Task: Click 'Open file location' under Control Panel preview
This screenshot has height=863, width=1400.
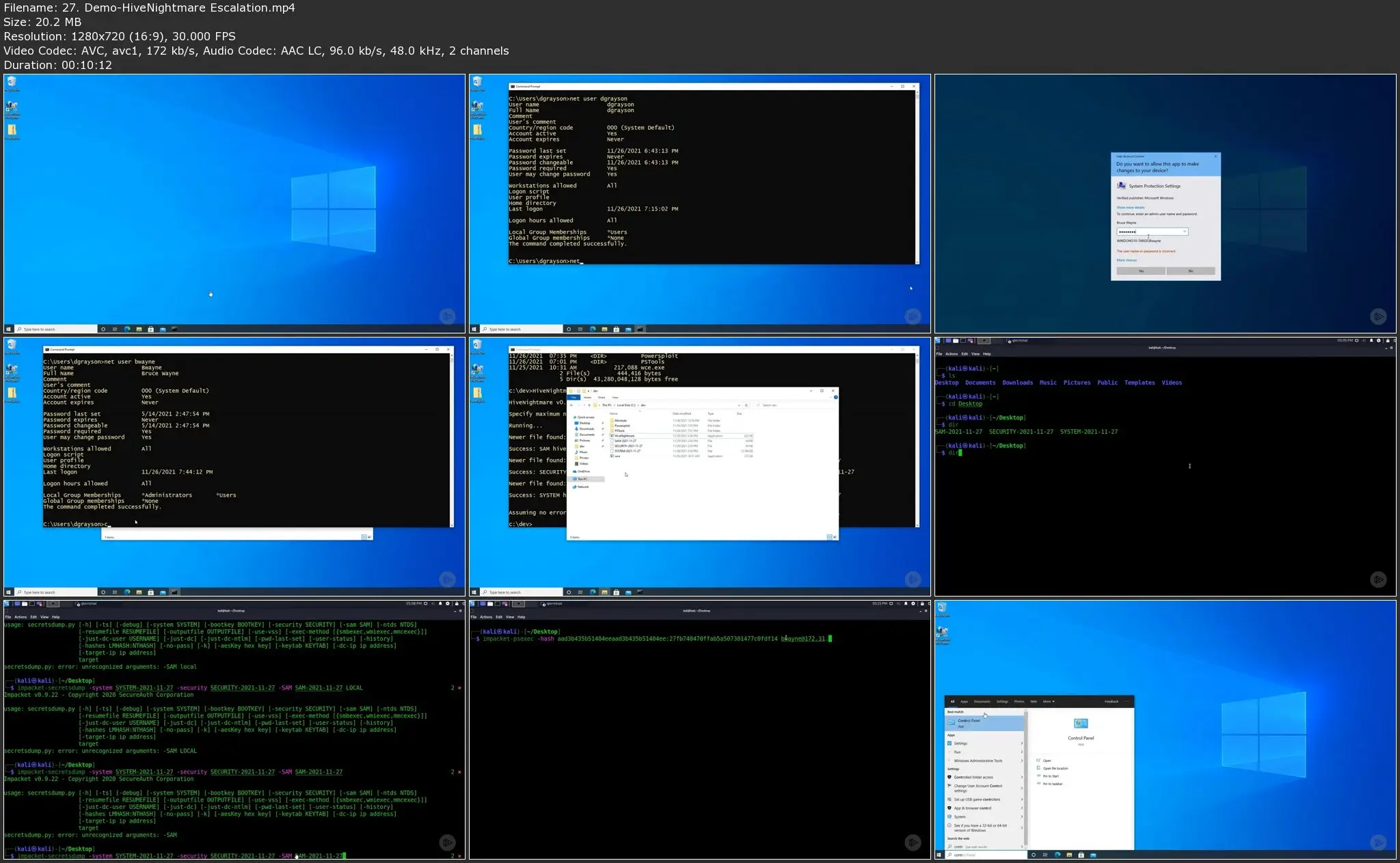Action: click(1055, 769)
